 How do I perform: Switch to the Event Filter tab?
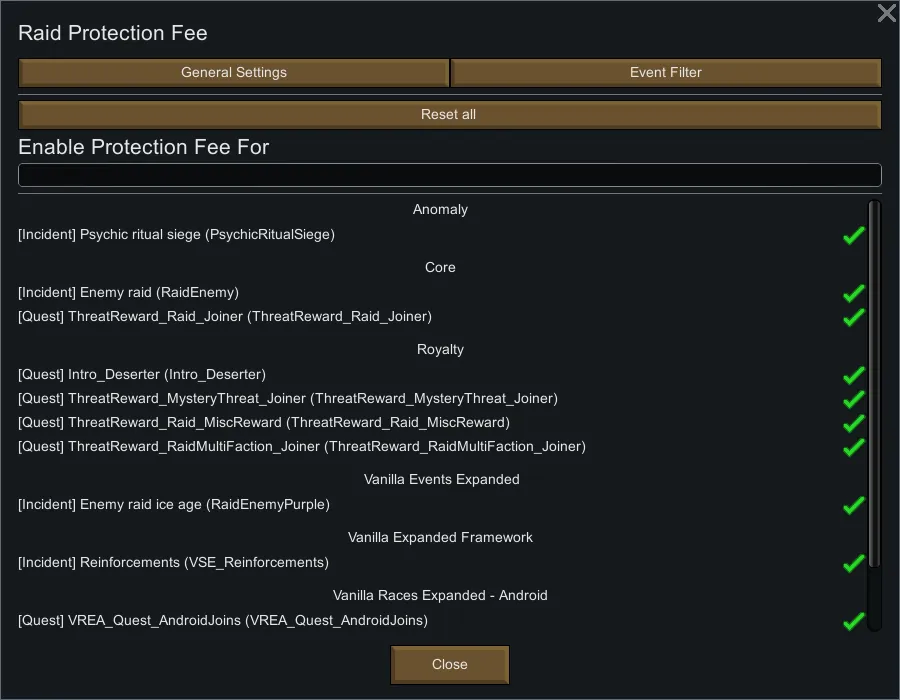666,73
